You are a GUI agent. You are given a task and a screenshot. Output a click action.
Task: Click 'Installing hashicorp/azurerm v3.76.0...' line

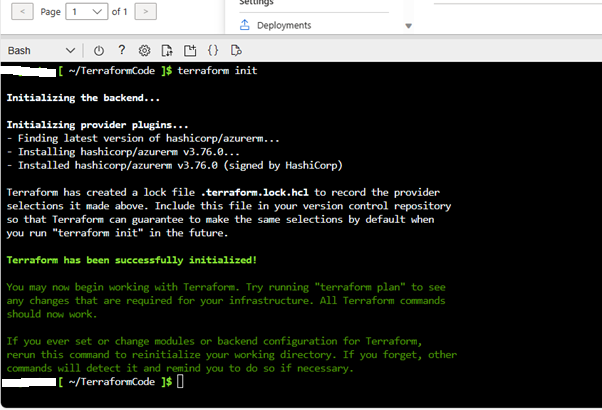click(123, 152)
